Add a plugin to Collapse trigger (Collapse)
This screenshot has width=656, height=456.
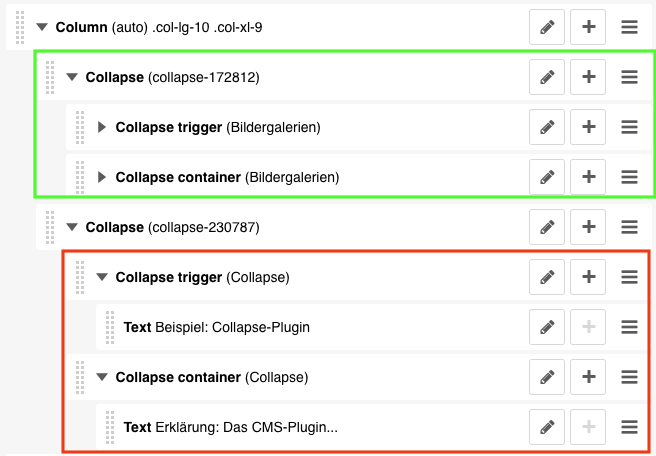click(x=589, y=277)
